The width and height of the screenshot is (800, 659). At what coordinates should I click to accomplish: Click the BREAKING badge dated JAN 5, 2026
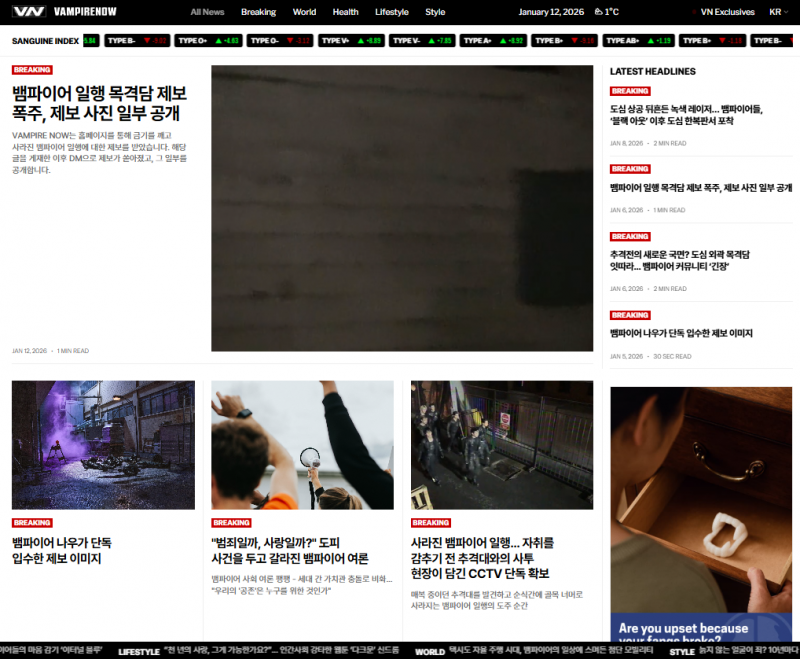point(630,315)
